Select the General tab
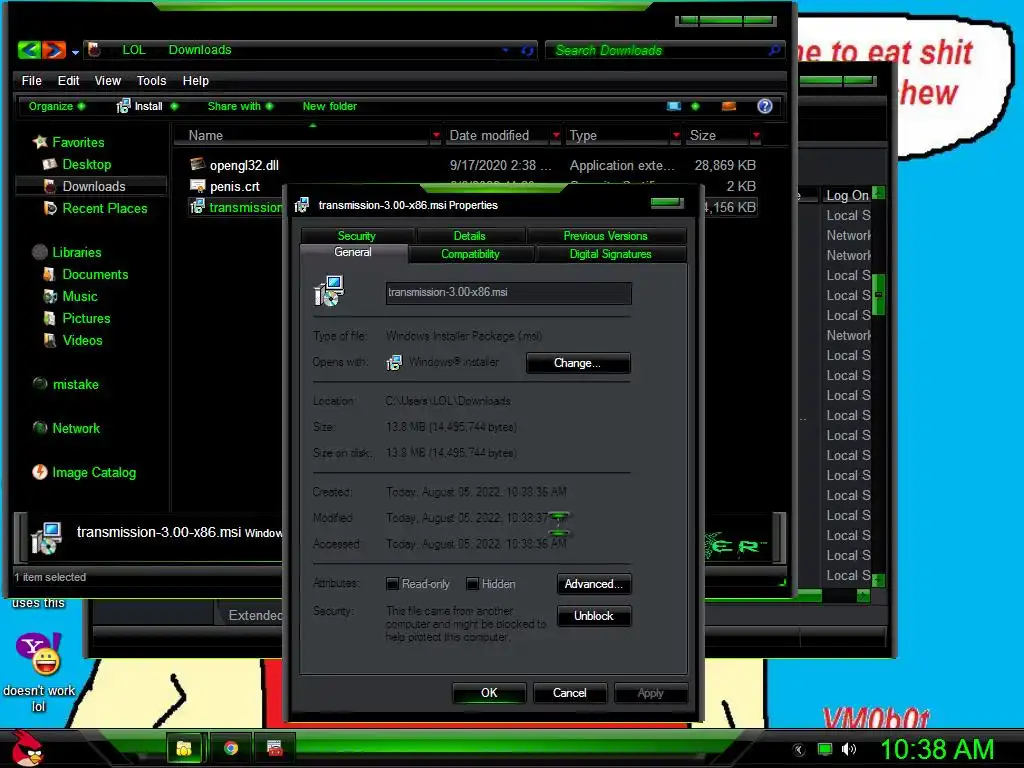The width and height of the screenshot is (1024, 768). [x=353, y=253]
